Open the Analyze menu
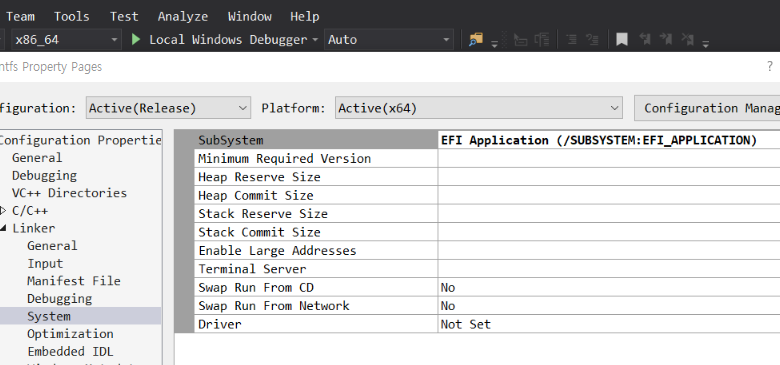This screenshot has height=365, width=780. [x=183, y=16]
